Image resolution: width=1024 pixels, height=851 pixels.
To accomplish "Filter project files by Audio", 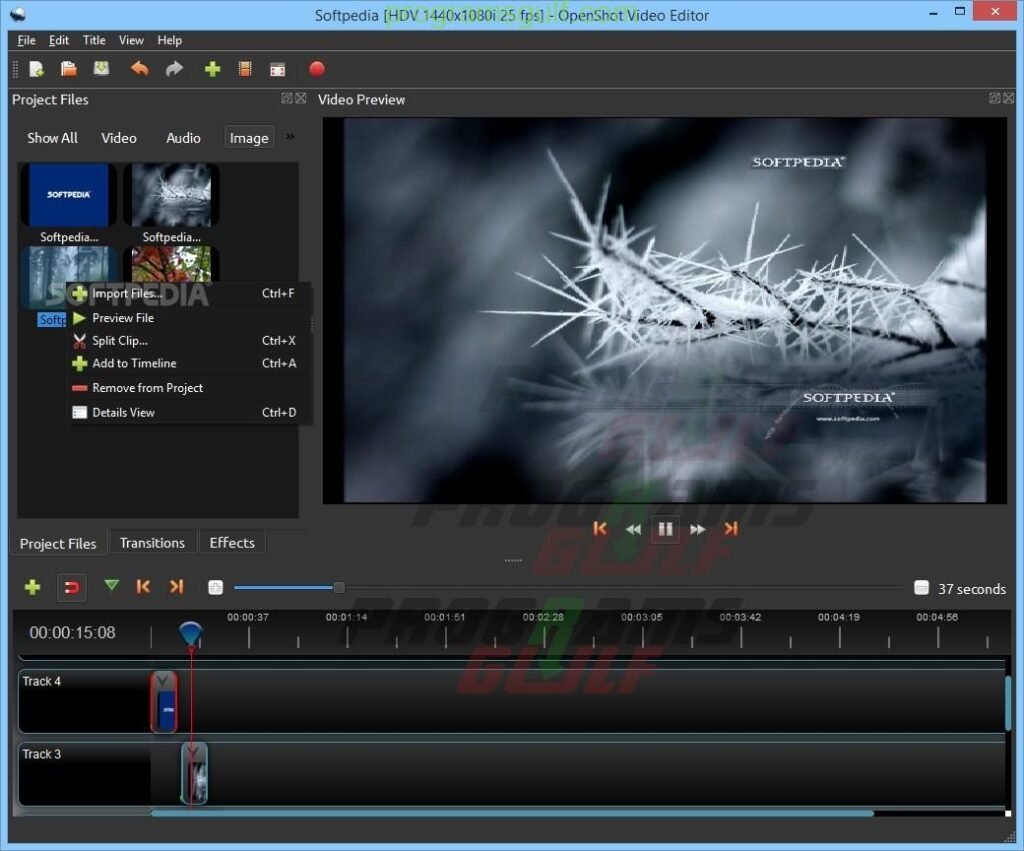I will click(183, 138).
